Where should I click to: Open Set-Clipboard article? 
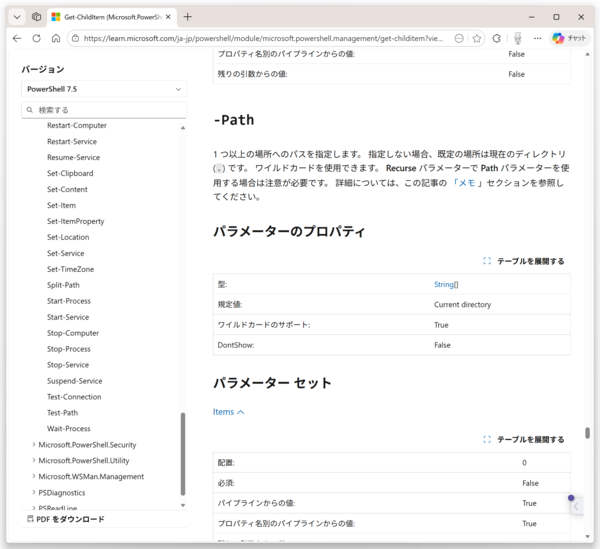70,173
